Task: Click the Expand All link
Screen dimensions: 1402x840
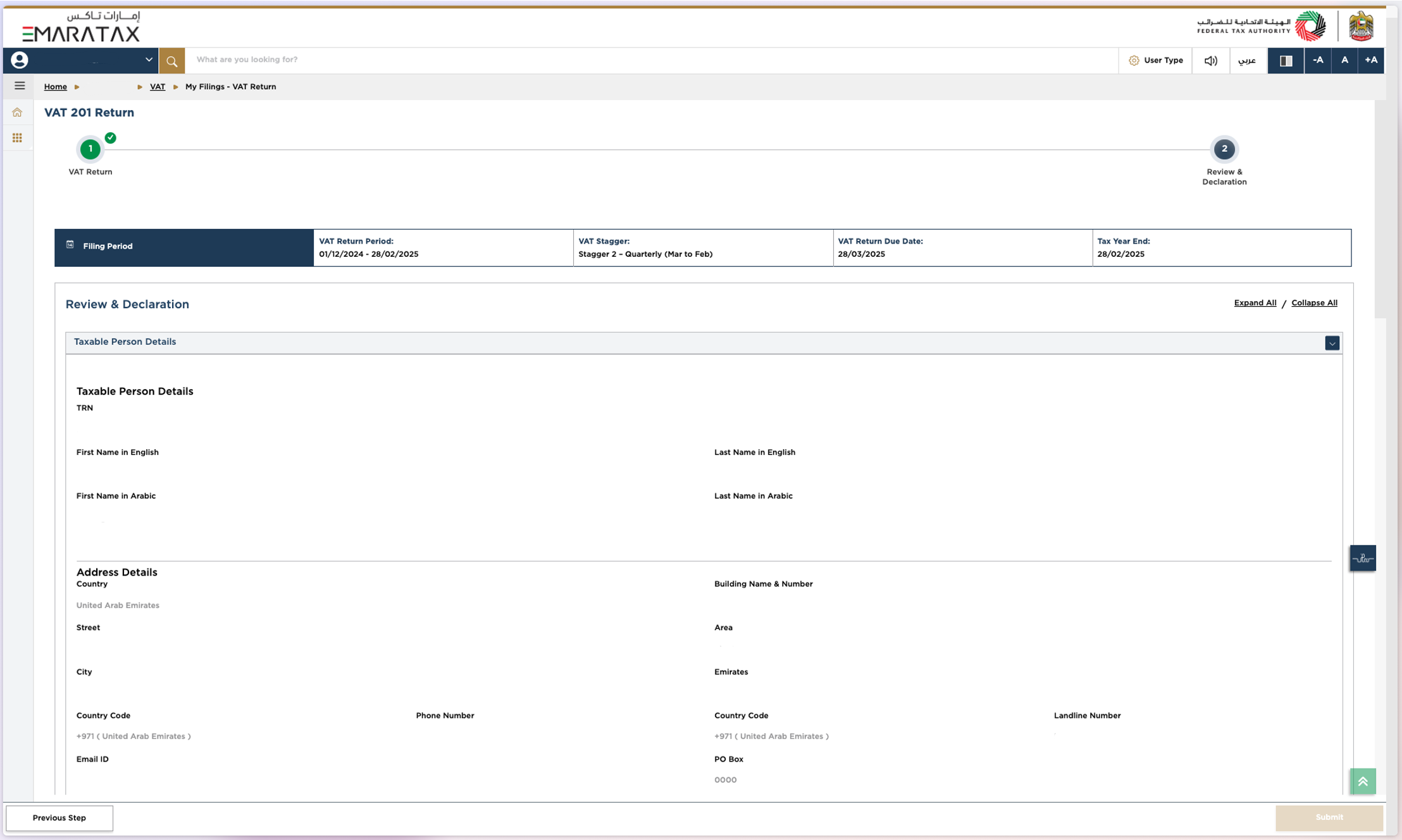Action: pyautogui.click(x=1255, y=303)
